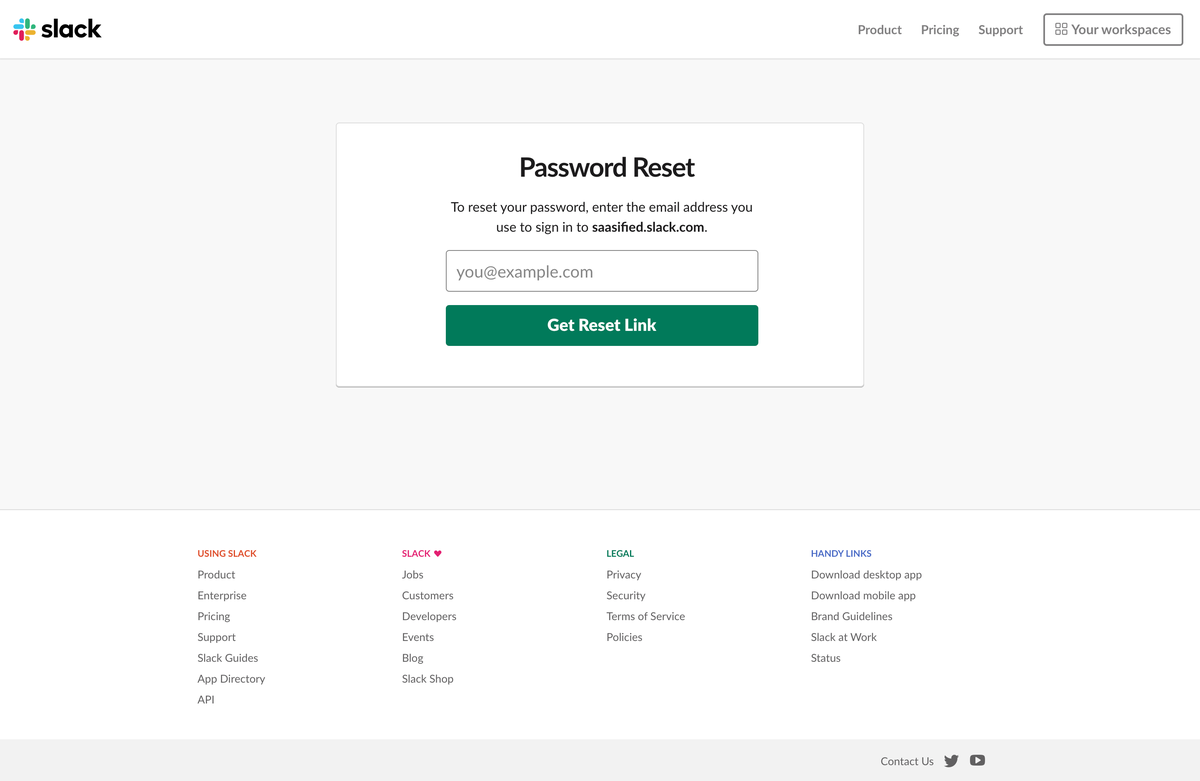This screenshot has width=1200, height=781.
Task: Click the heart icon beside SLACK heading
Action: point(438,553)
